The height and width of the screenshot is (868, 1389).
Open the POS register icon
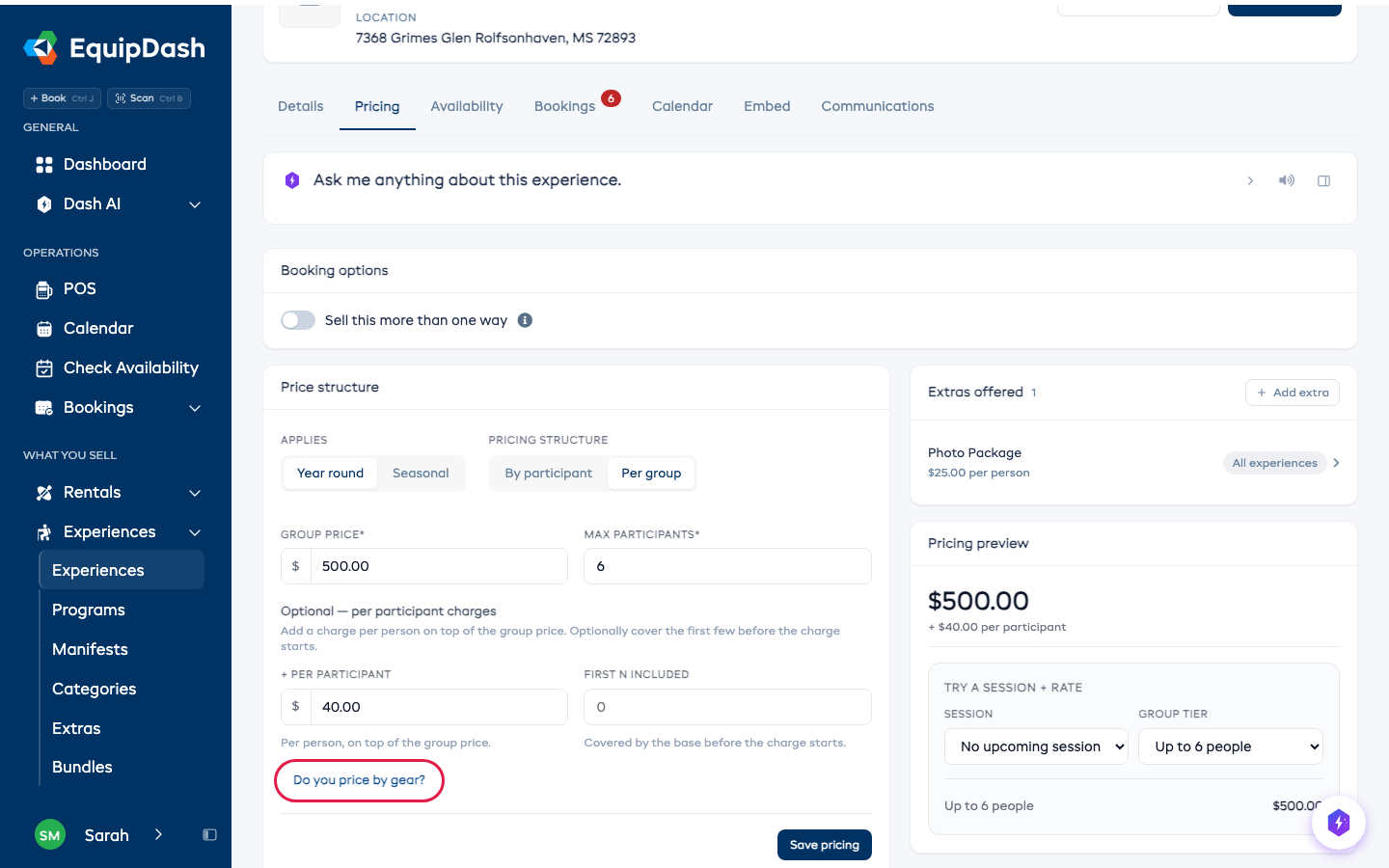[44, 289]
